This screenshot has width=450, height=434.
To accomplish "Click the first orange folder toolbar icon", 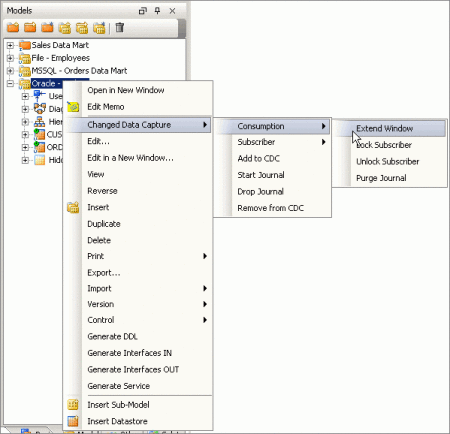I will (13, 27).
